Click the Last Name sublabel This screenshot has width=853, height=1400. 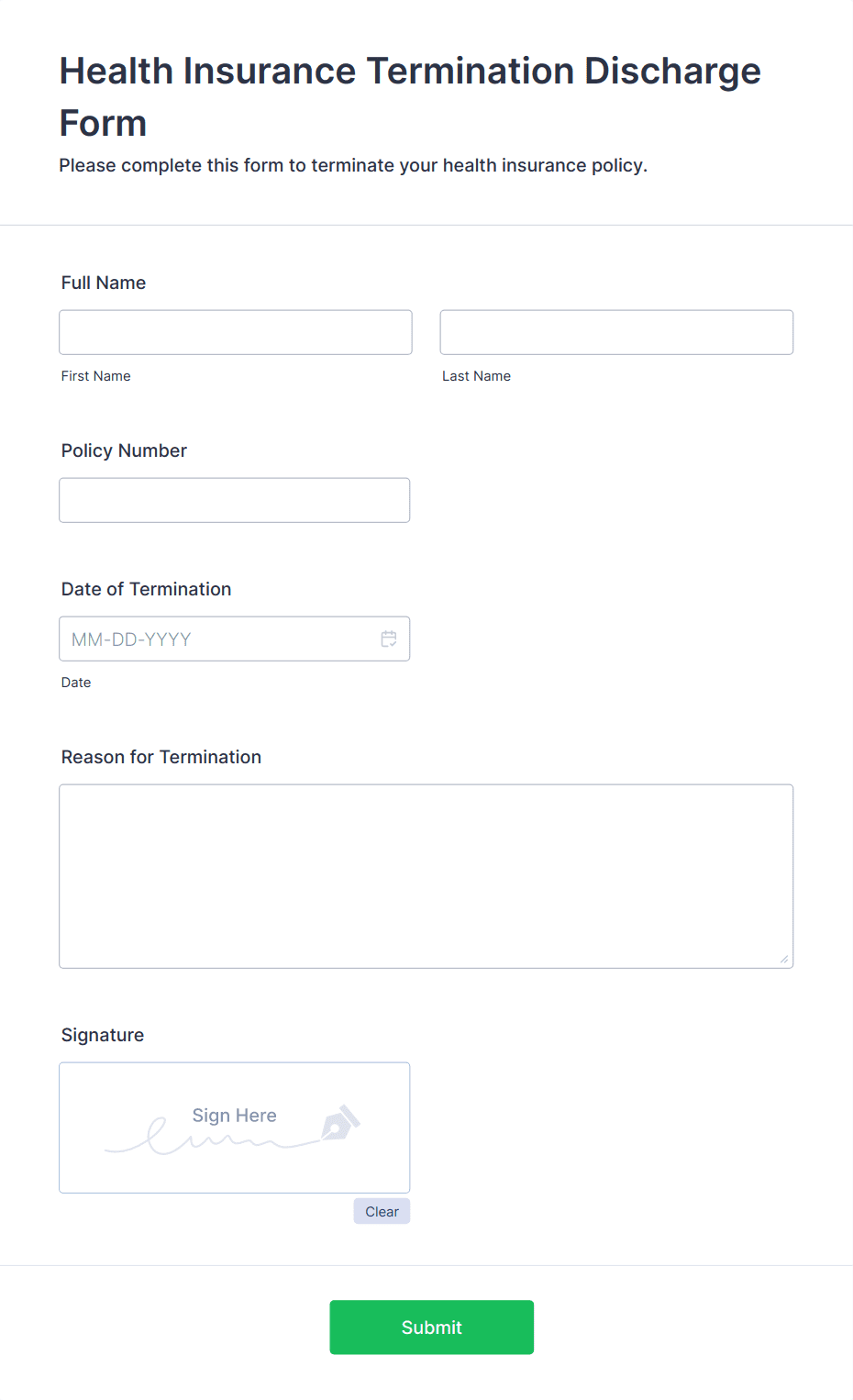pos(477,376)
